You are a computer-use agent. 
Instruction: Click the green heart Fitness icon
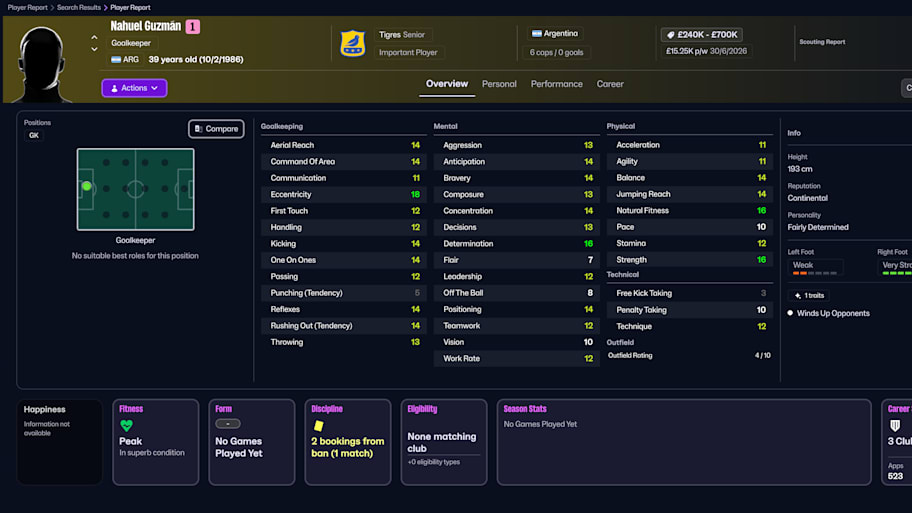[126, 425]
